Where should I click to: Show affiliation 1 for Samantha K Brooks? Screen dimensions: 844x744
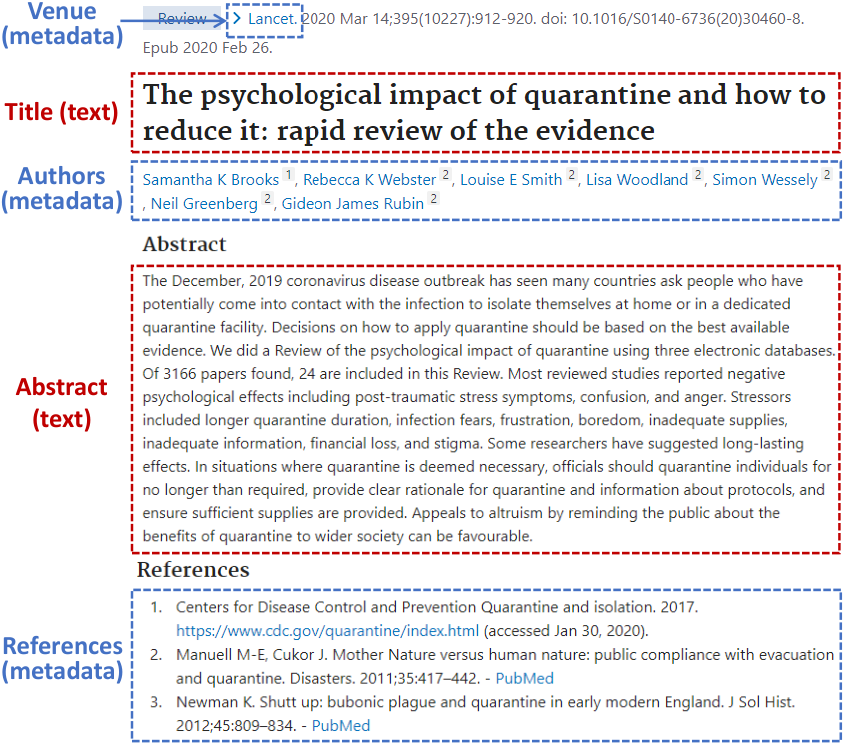[x=289, y=174]
